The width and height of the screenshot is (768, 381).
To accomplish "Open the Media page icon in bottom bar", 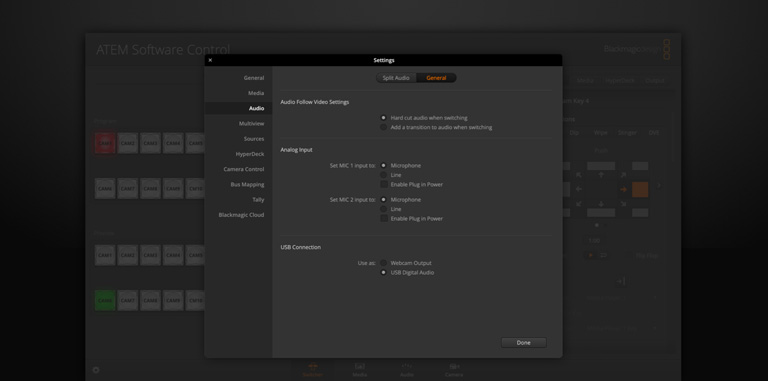I will pyautogui.click(x=360, y=370).
